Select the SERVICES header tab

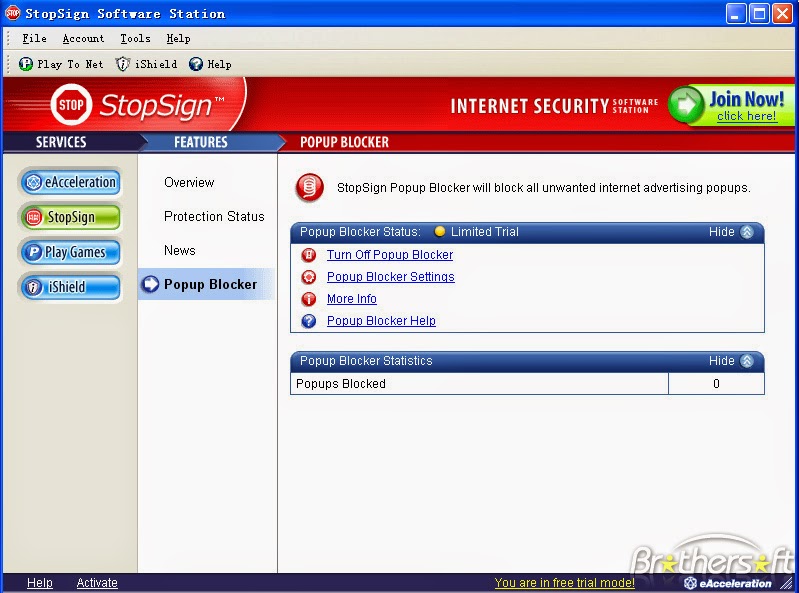pyautogui.click(x=61, y=142)
